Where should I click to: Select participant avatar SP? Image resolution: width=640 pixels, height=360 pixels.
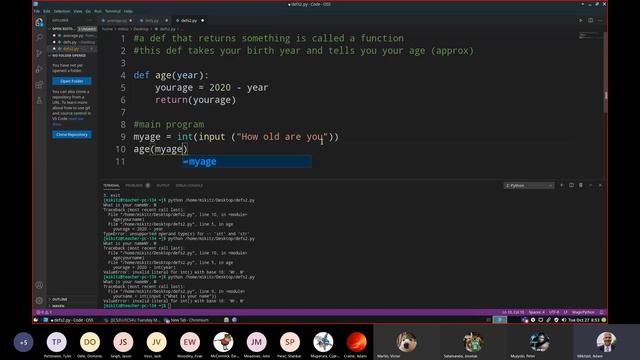[x=290, y=342]
